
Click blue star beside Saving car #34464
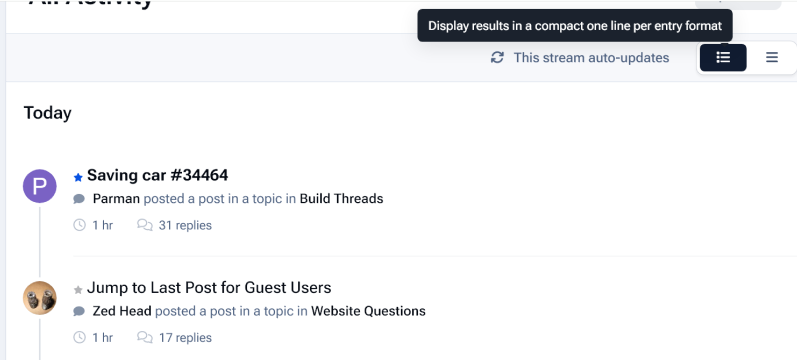(78, 177)
